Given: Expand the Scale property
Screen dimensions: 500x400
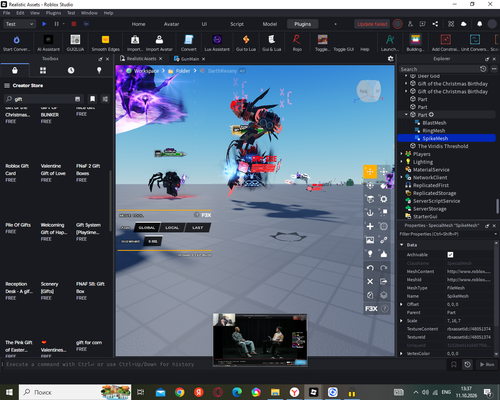Looking at the screenshot, I should tap(401, 321).
